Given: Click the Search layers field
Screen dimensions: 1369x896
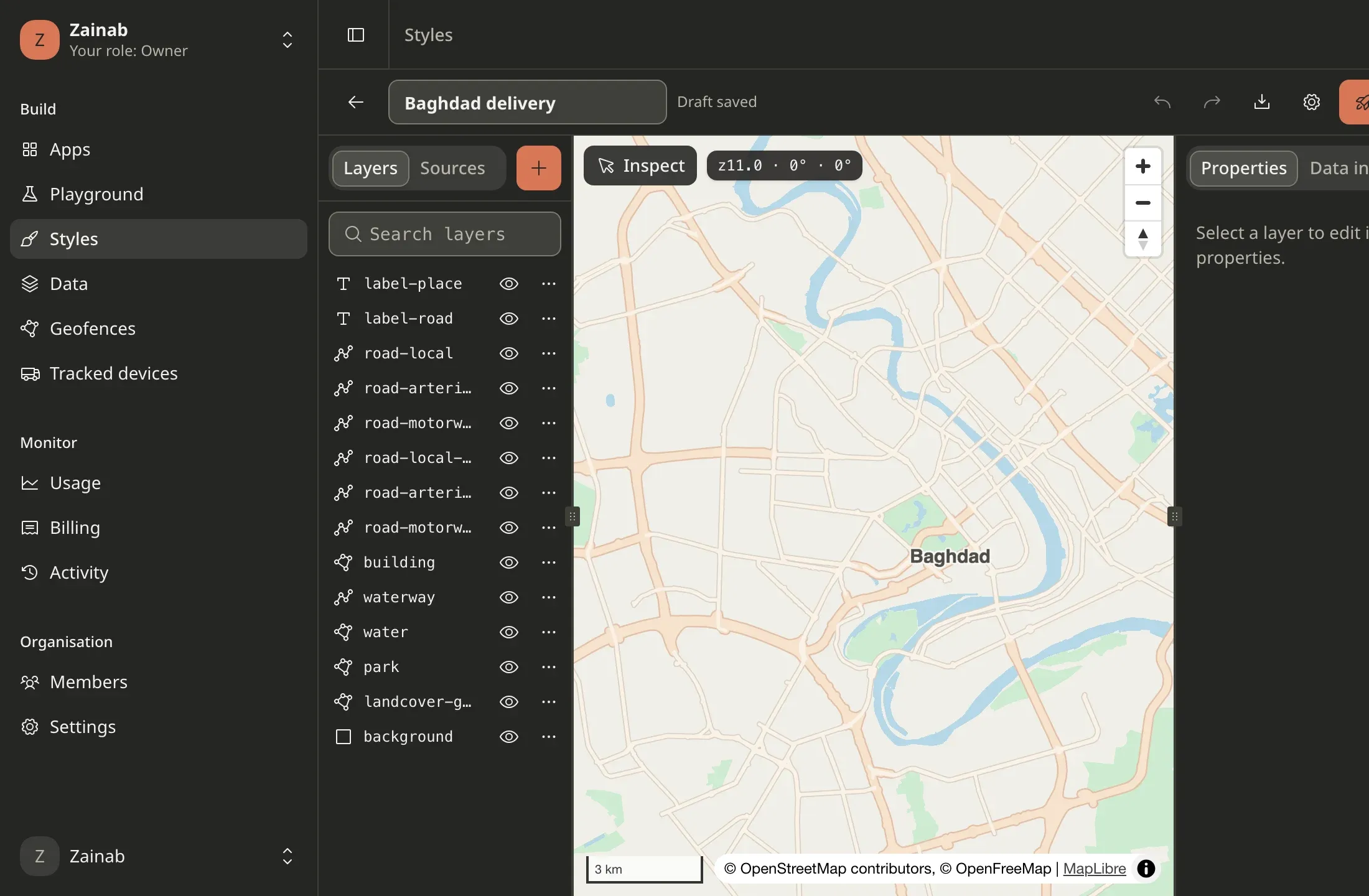Looking at the screenshot, I should [445, 234].
